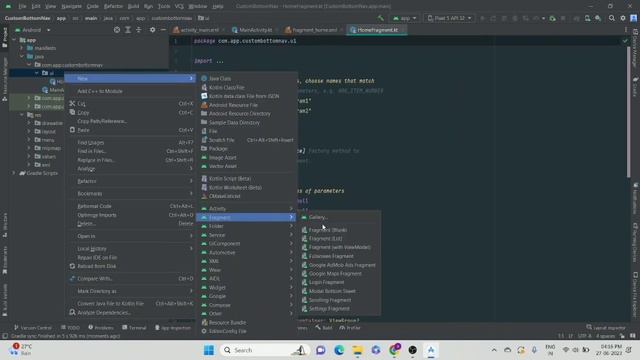Expand the manifests folder
Image resolution: width=640 pixels, height=360 pixels.
22,48
